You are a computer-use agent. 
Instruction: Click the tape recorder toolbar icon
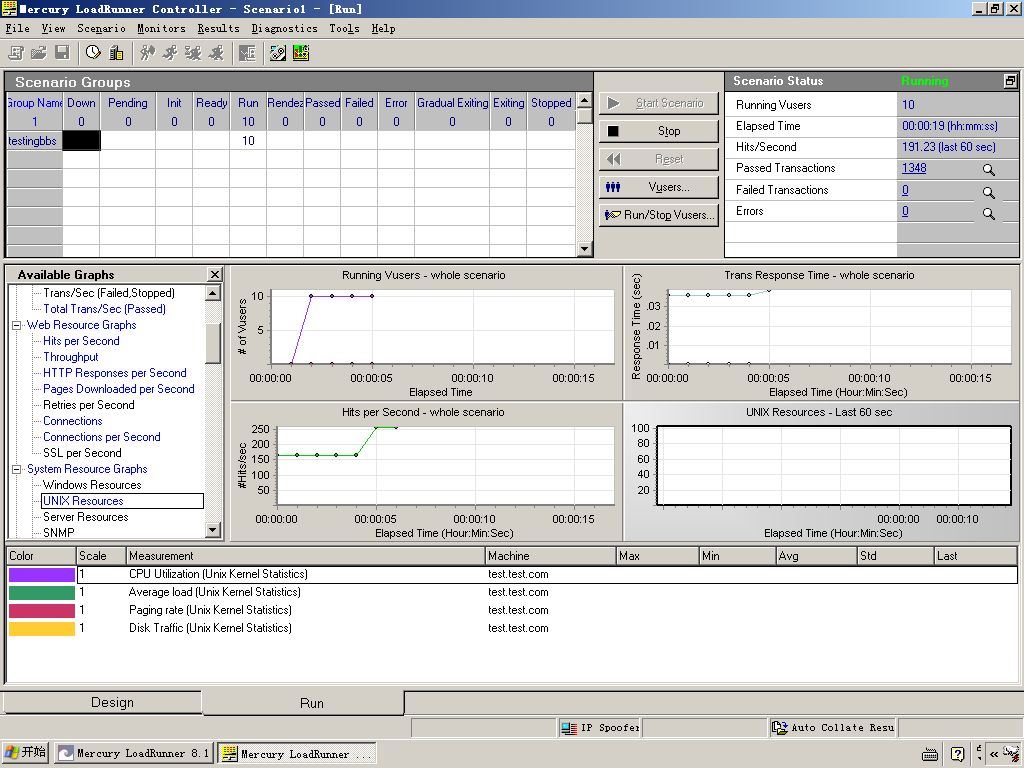pos(278,53)
